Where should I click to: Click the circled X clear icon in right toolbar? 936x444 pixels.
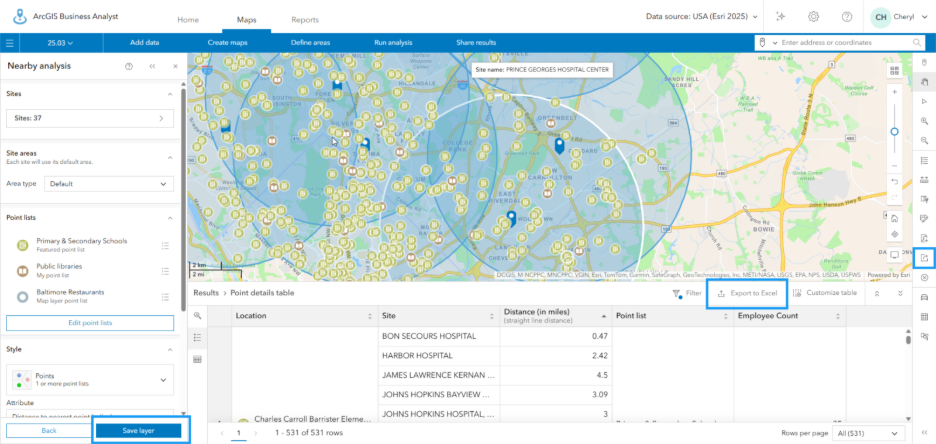[x=925, y=278]
